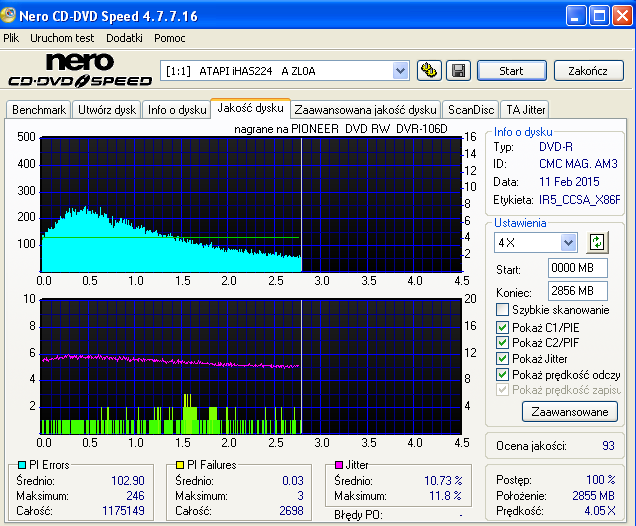Viewport: 636px width, 526px height.
Task: Click the save floppy disk icon
Action: coord(458,71)
